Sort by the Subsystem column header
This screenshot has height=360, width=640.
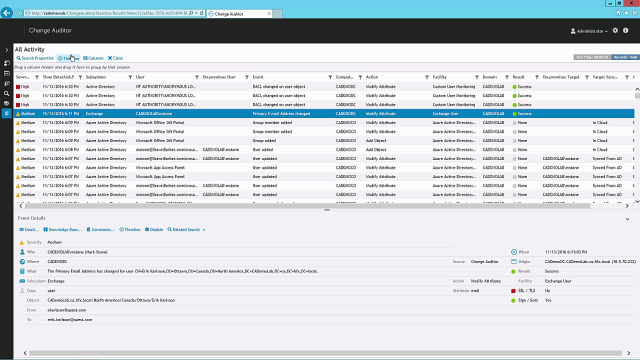click(x=96, y=77)
